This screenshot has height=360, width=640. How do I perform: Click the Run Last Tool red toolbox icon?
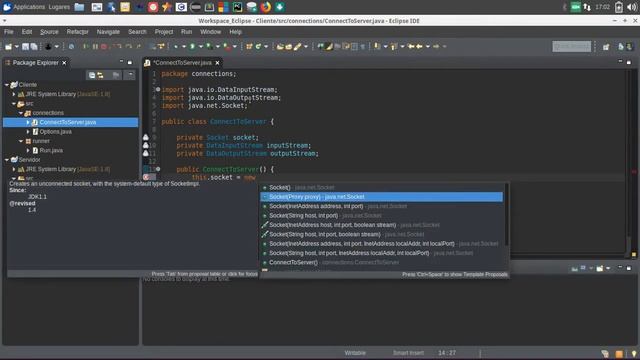[x=227, y=47]
